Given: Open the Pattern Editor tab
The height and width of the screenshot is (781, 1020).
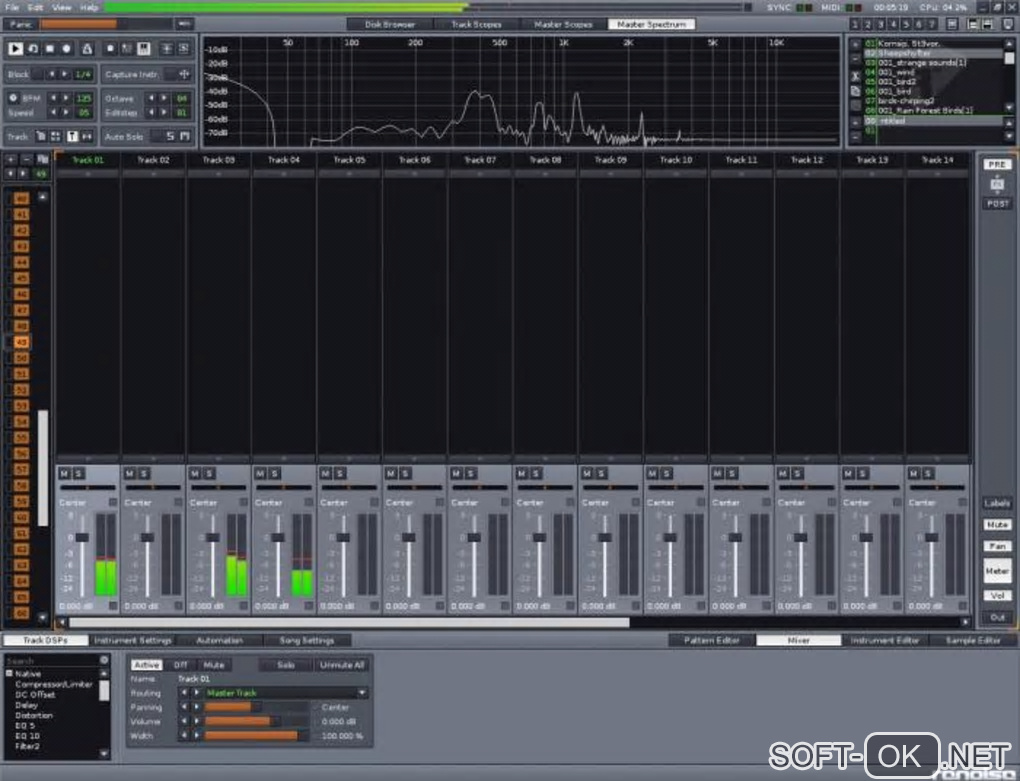Looking at the screenshot, I should 712,641.
